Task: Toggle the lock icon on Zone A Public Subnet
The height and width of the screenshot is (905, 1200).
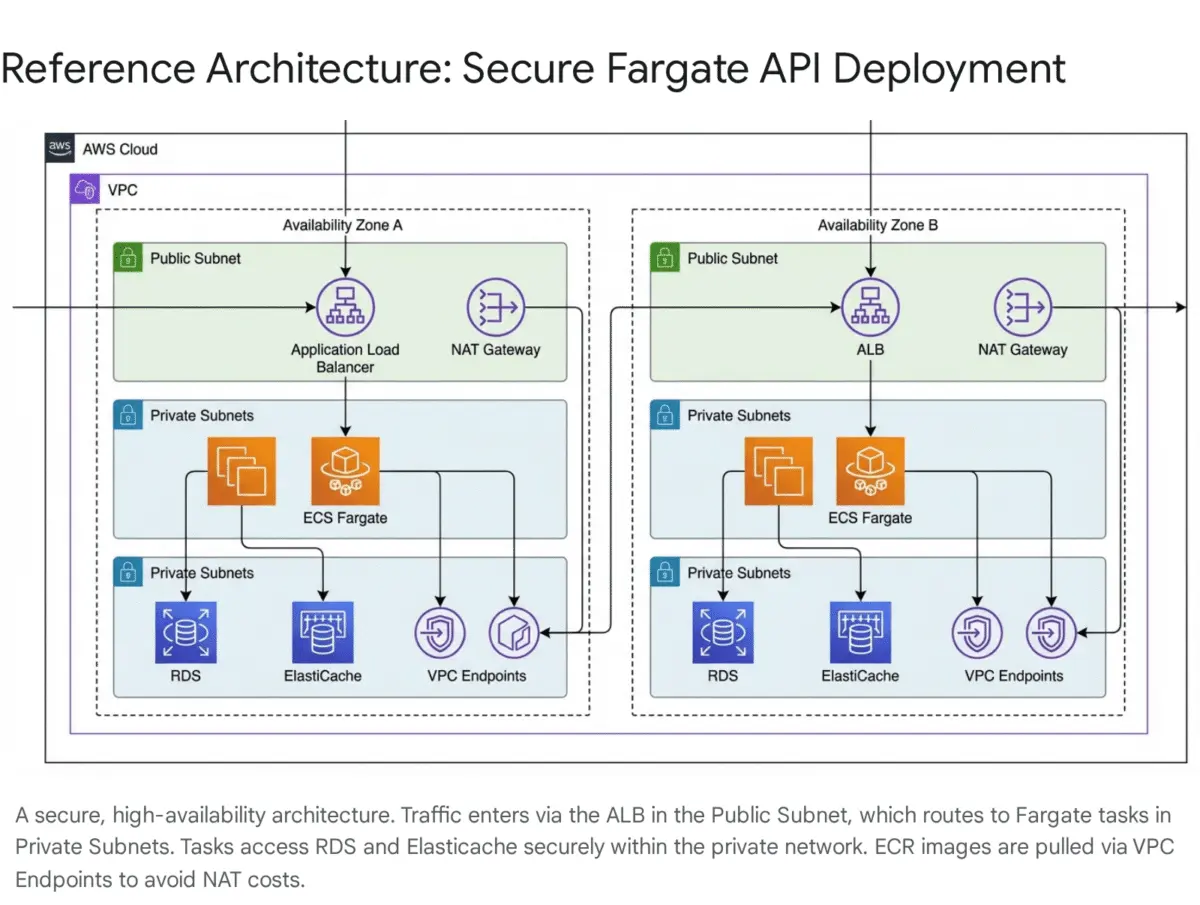Action: pyautogui.click(x=128, y=257)
